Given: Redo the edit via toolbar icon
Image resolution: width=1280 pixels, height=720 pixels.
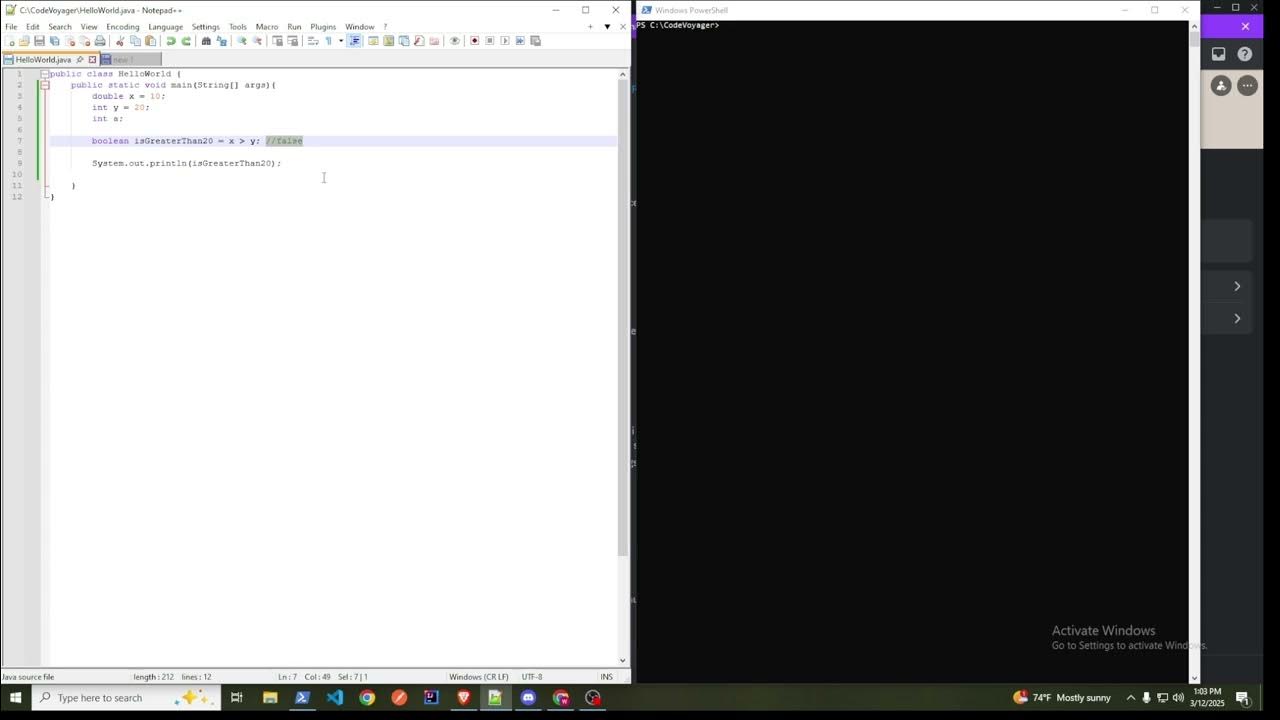Looking at the screenshot, I should 186,41.
